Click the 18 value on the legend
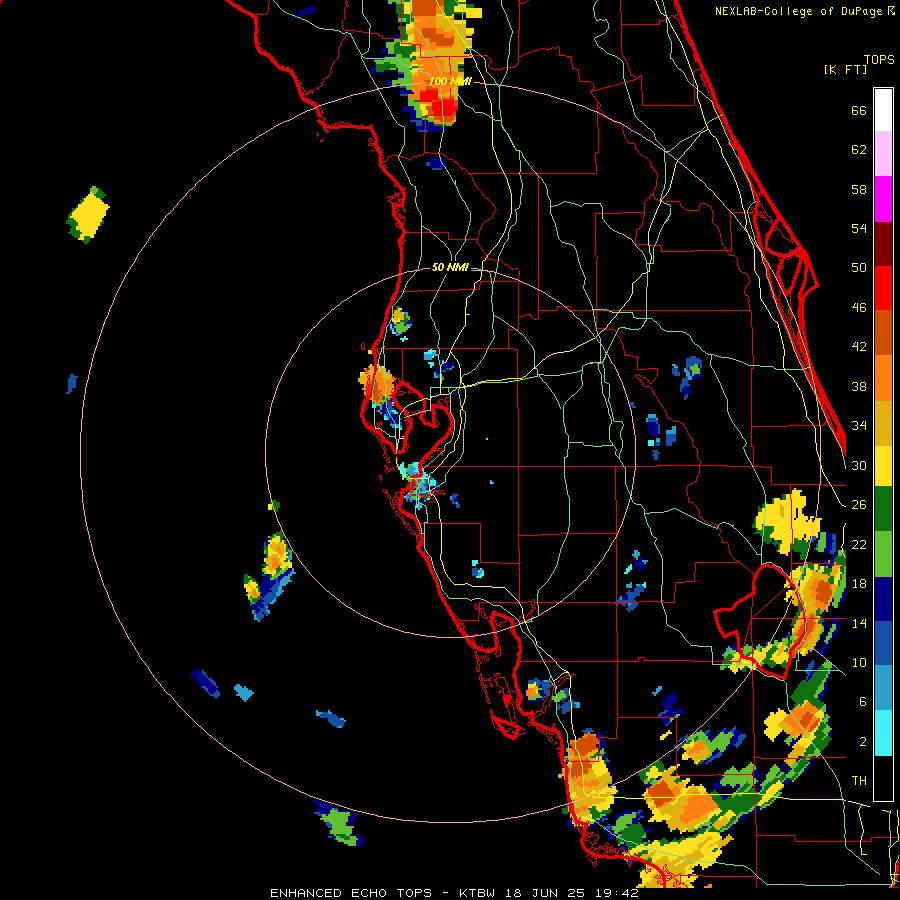The width and height of the screenshot is (900, 900). [859, 584]
